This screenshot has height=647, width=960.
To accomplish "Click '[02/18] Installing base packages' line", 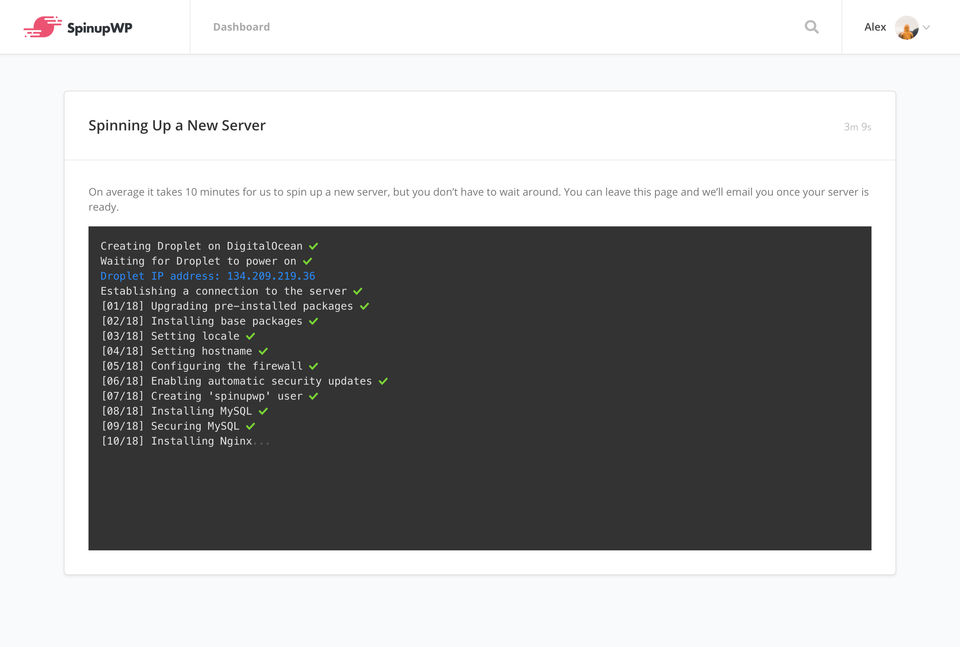I will [x=209, y=321].
